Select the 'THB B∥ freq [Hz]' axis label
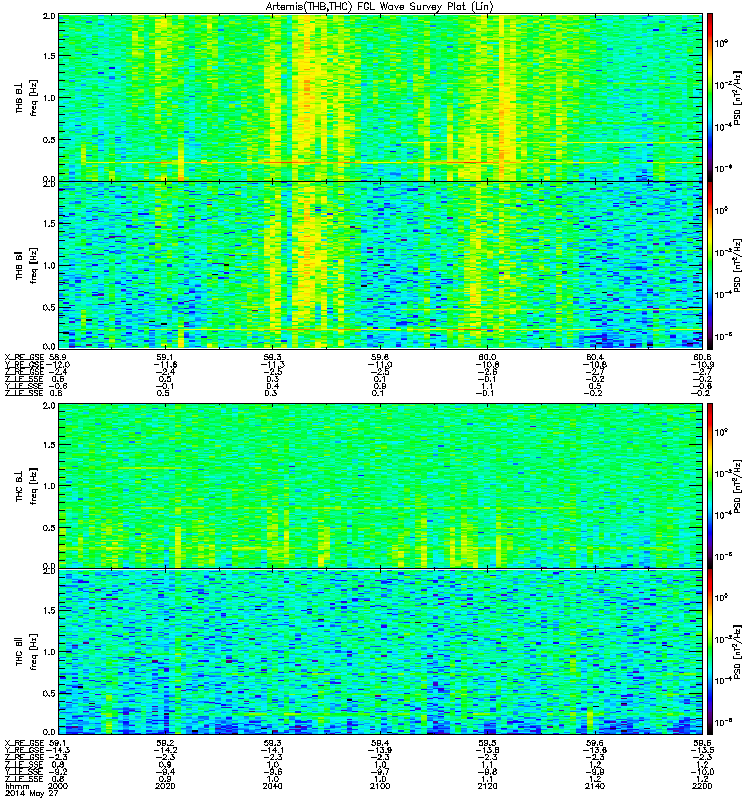The image size is (750, 800). (27, 265)
